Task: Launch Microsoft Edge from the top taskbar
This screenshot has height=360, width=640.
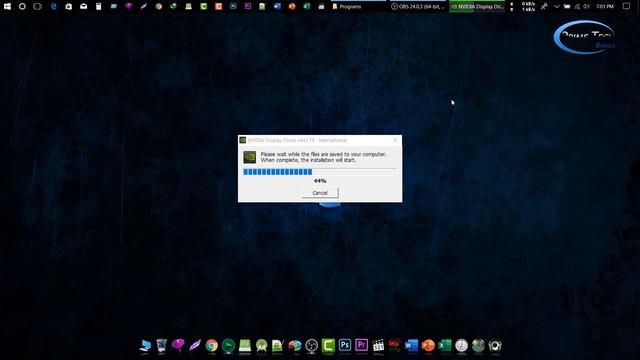Action: tap(53, 7)
